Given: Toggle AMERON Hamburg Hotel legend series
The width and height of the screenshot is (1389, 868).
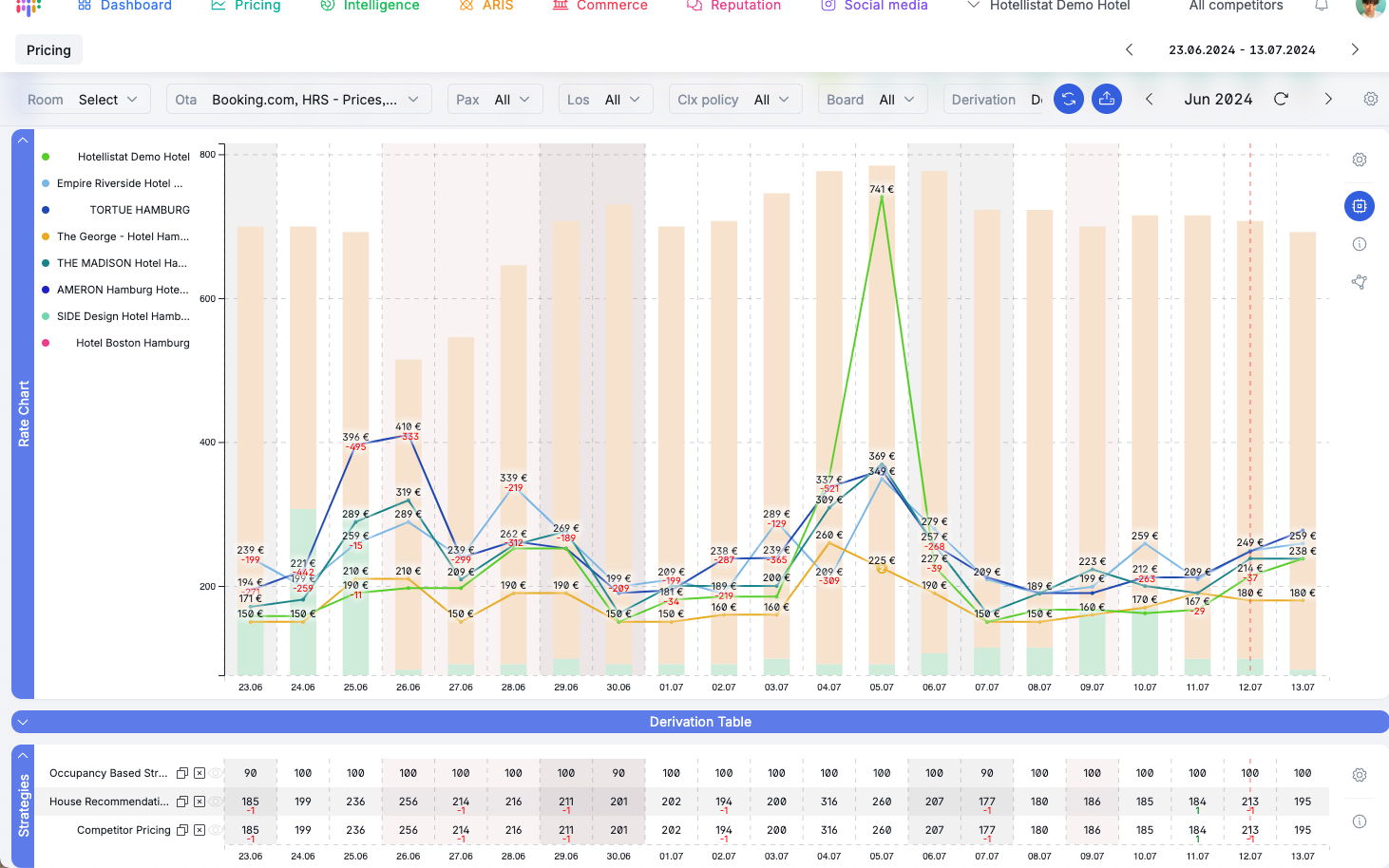Looking at the screenshot, I should [x=116, y=290].
